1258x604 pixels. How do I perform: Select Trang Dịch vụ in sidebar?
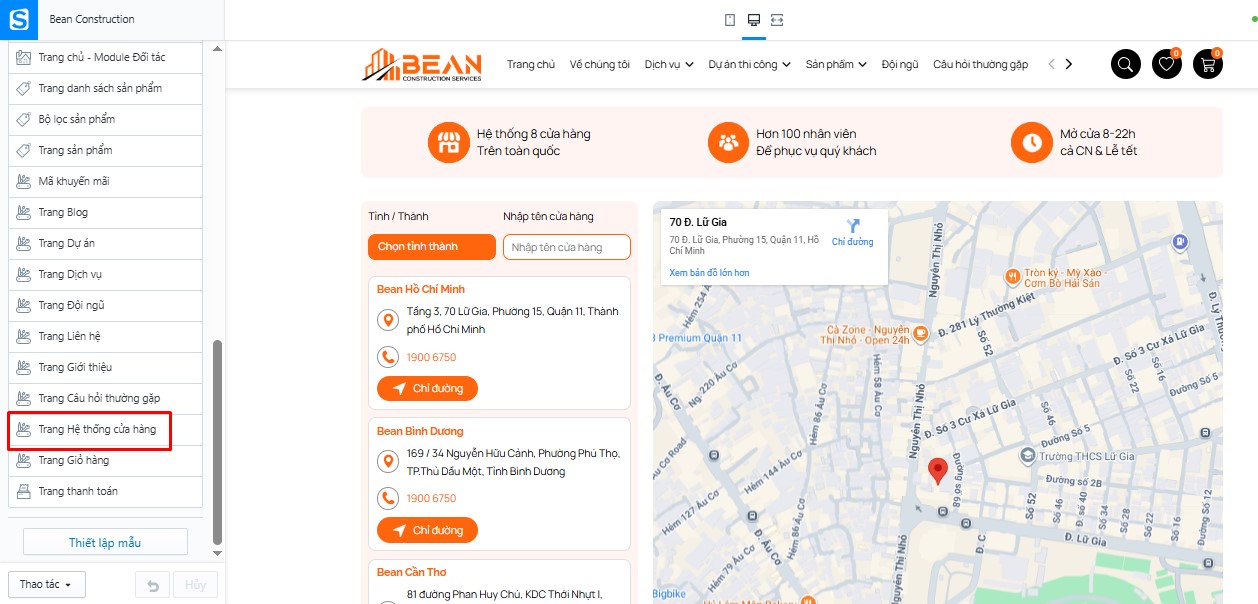point(105,274)
